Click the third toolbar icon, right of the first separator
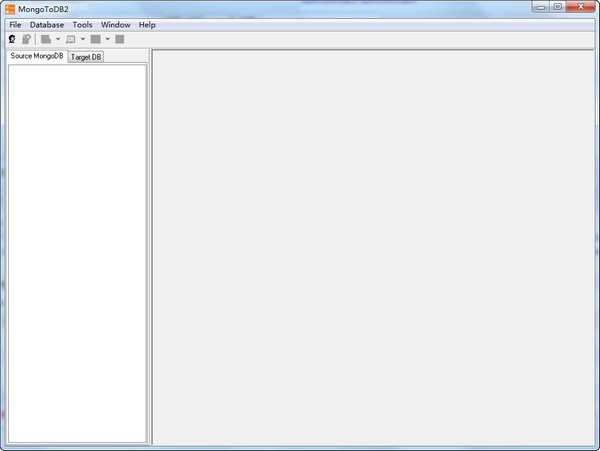600x451 pixels. coord(46,39)
